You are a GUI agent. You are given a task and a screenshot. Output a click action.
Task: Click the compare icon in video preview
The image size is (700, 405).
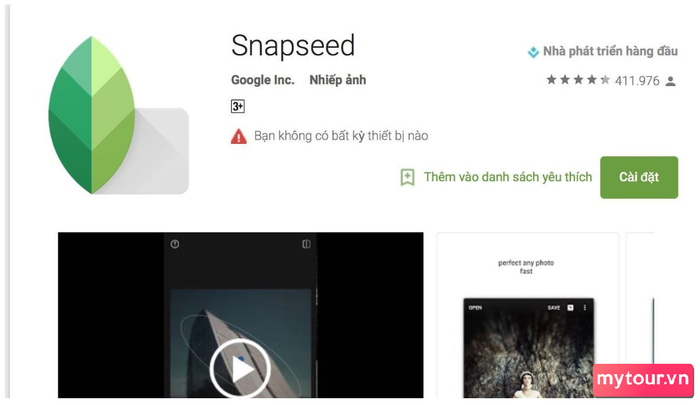tap(306, 244)
